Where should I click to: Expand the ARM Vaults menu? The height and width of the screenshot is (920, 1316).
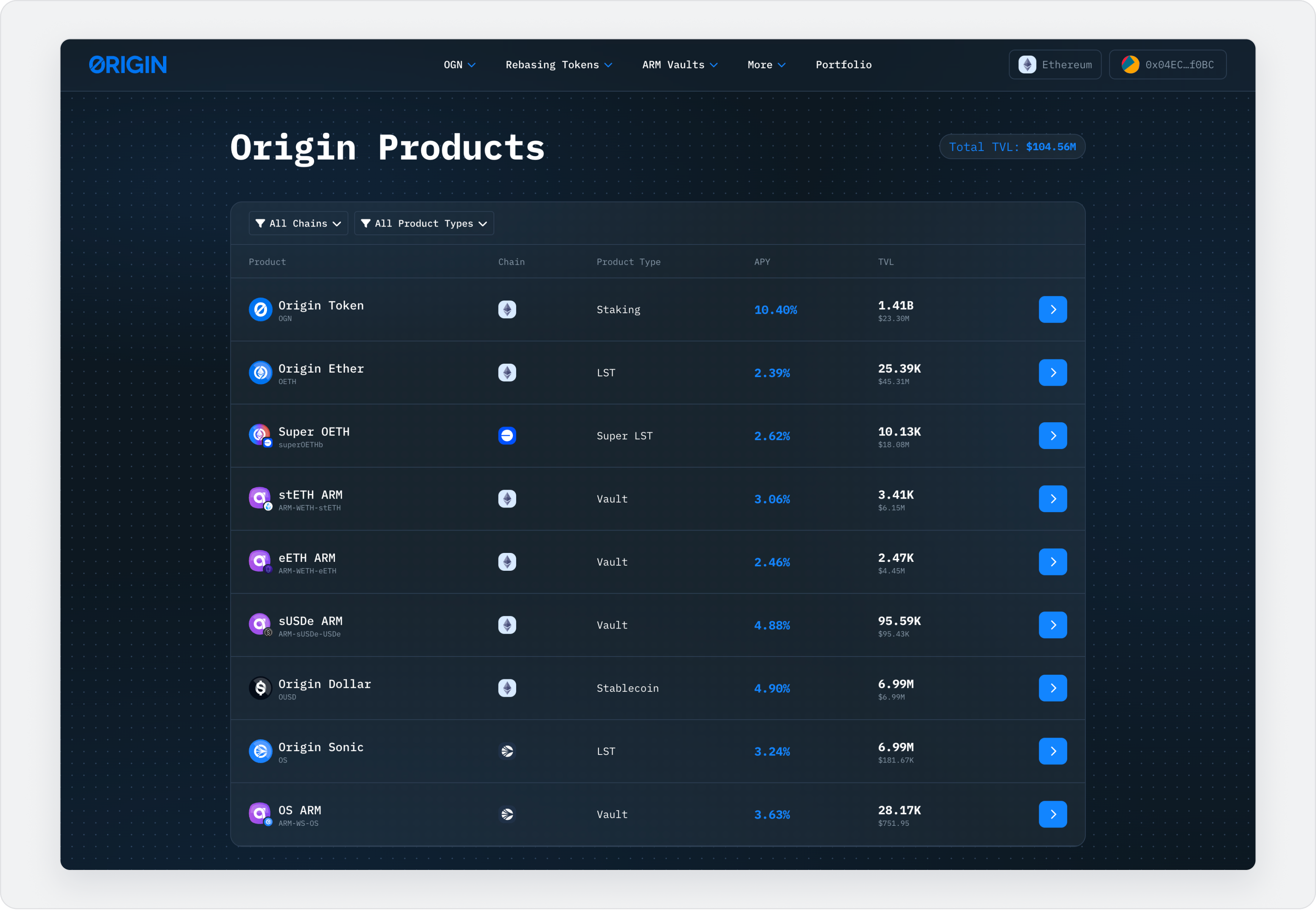tap(680, 65)
